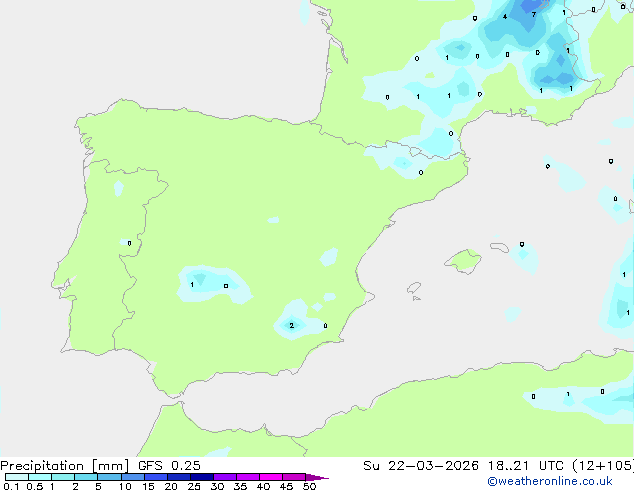Click the 30–35 mm purple legend swatch
The width and height of the screenshot is (634, 490).
[x=225, y=477]
